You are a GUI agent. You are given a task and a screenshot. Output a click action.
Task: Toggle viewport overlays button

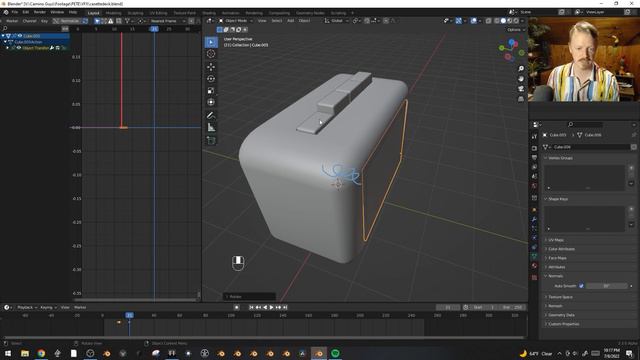click(x=473, y=21)
